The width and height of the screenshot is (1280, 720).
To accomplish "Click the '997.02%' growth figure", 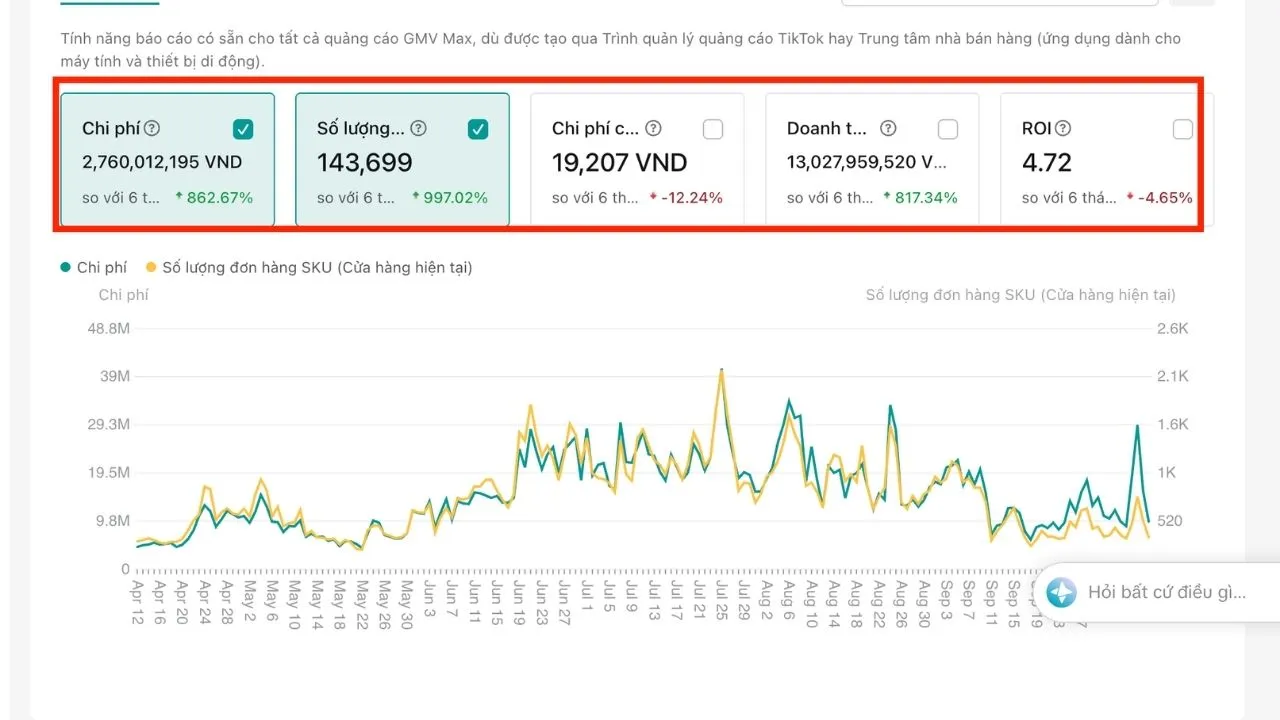I will [455, 198].
